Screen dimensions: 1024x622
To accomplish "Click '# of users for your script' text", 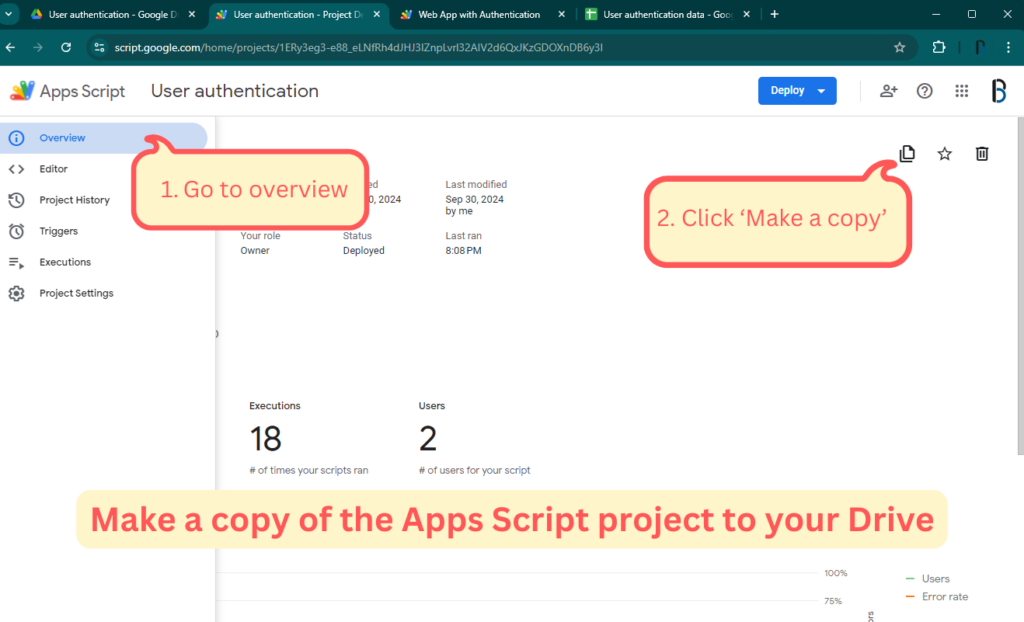I will click(x=475, y=470).
